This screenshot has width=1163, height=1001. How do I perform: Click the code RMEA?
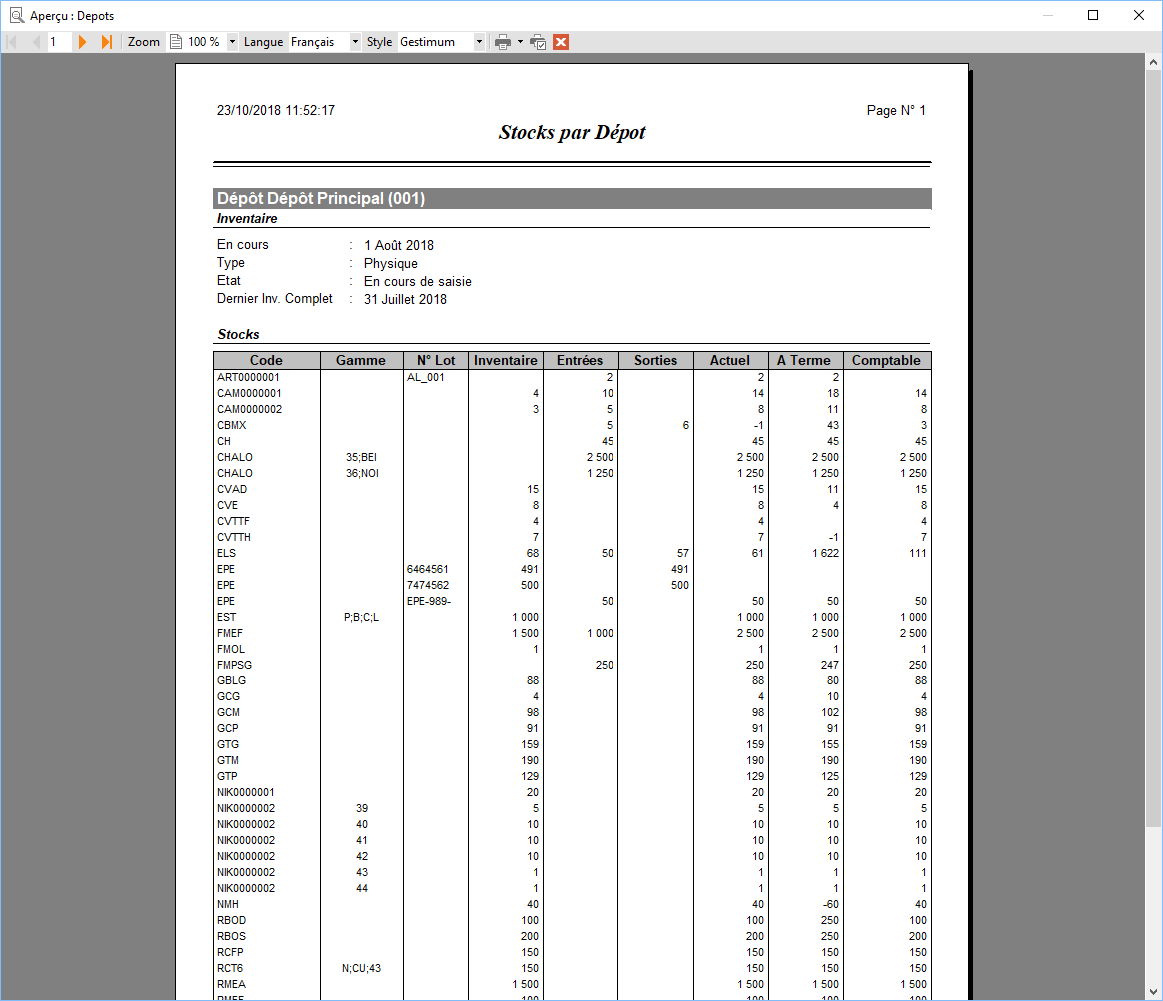231,985
